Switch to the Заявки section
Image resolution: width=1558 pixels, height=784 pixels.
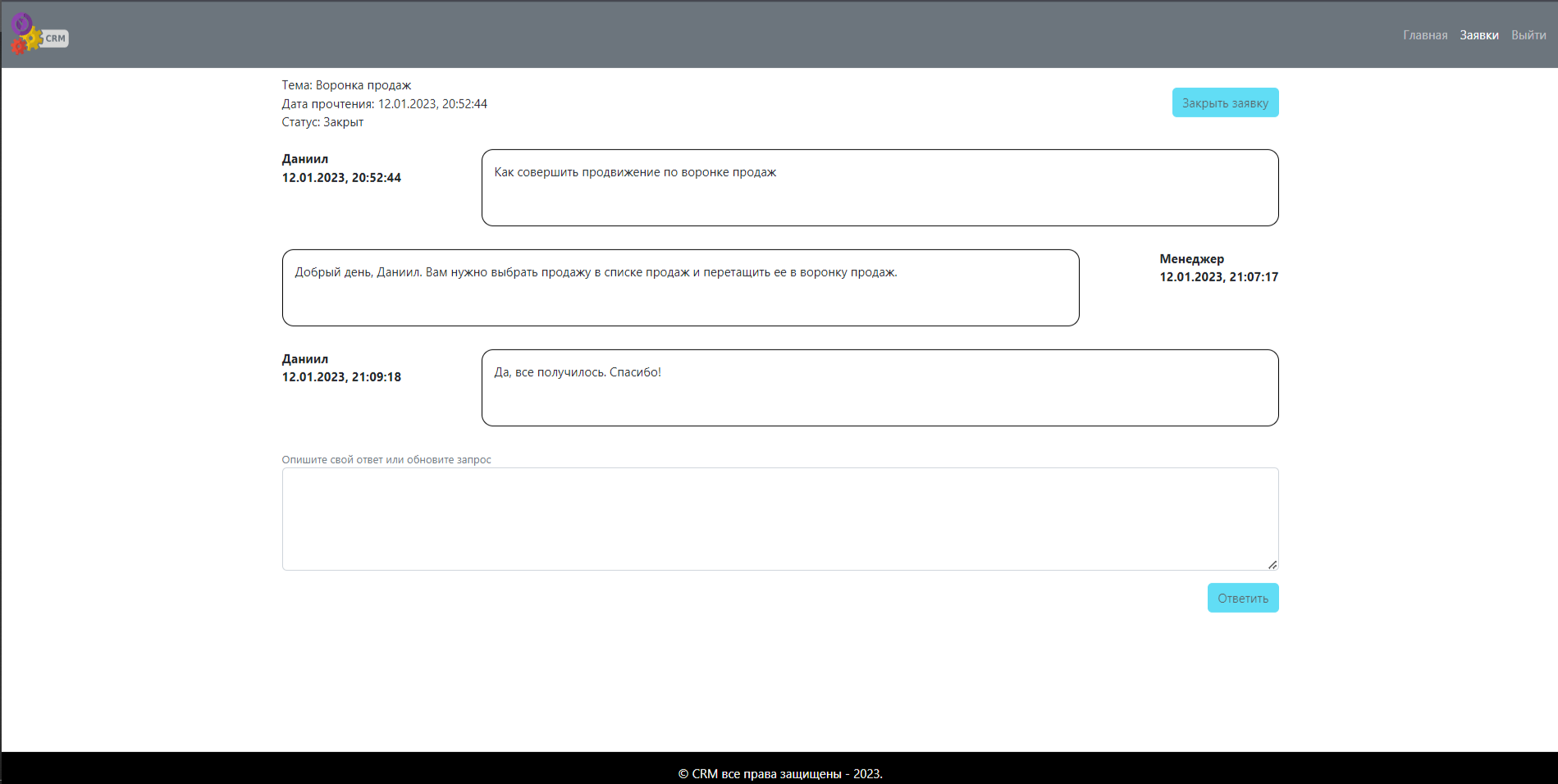(1478, 34)
